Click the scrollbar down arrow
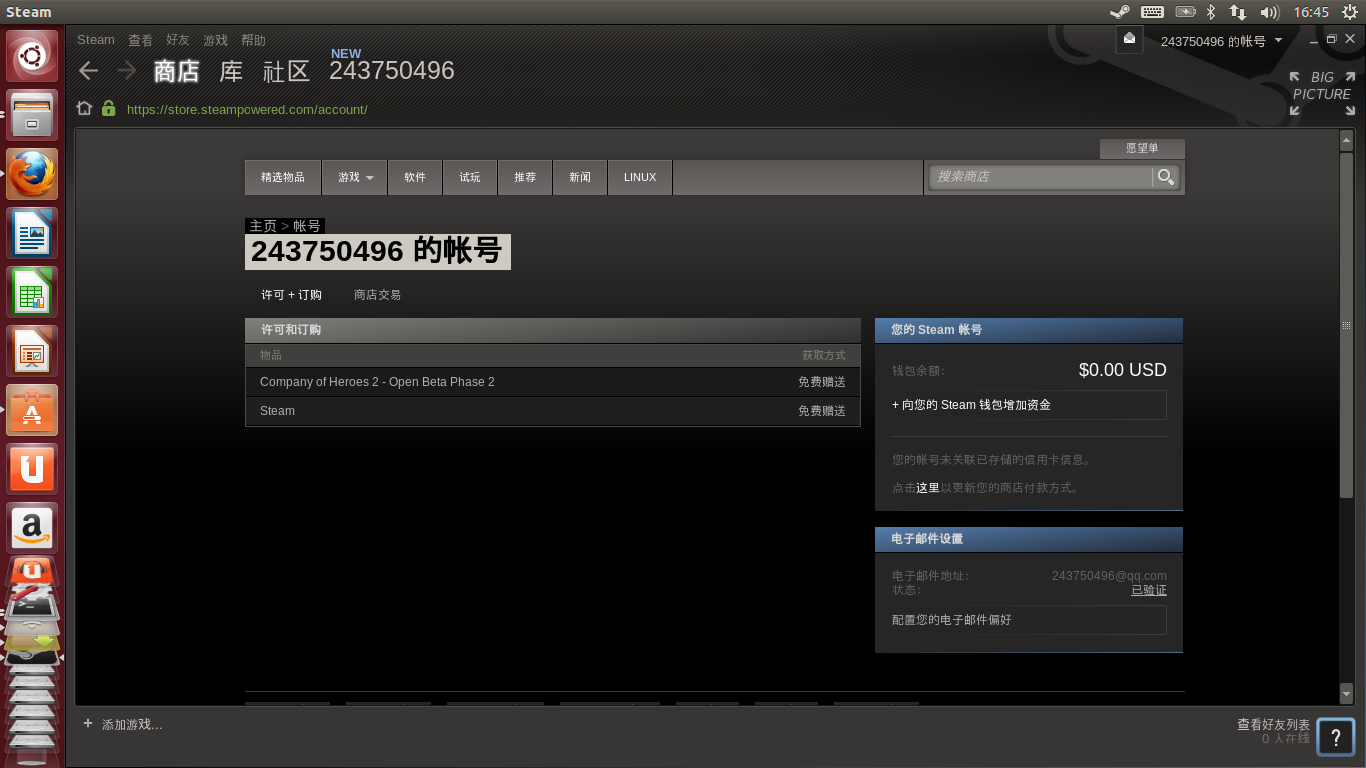 [1346, 693]
